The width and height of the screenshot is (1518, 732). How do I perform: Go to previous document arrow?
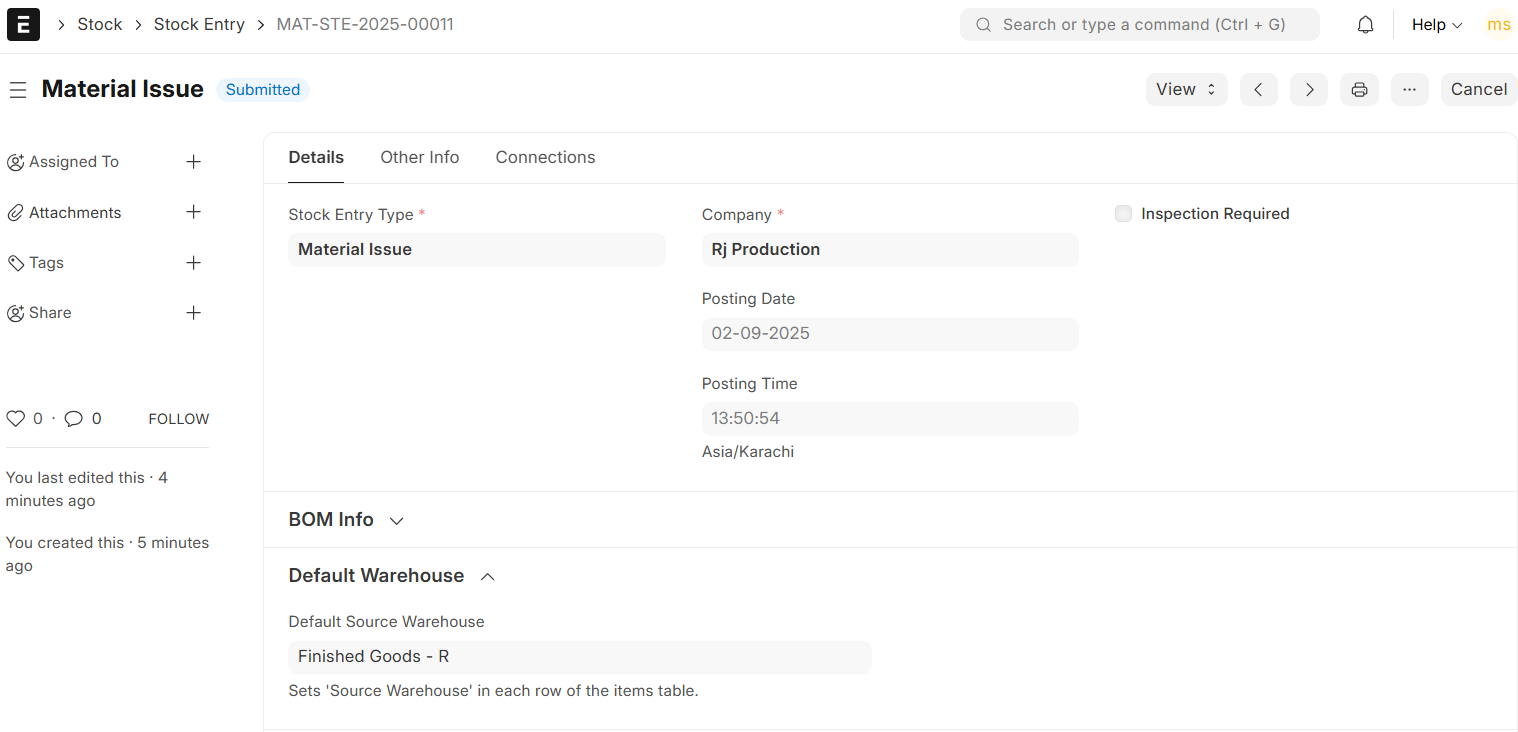1258,90
